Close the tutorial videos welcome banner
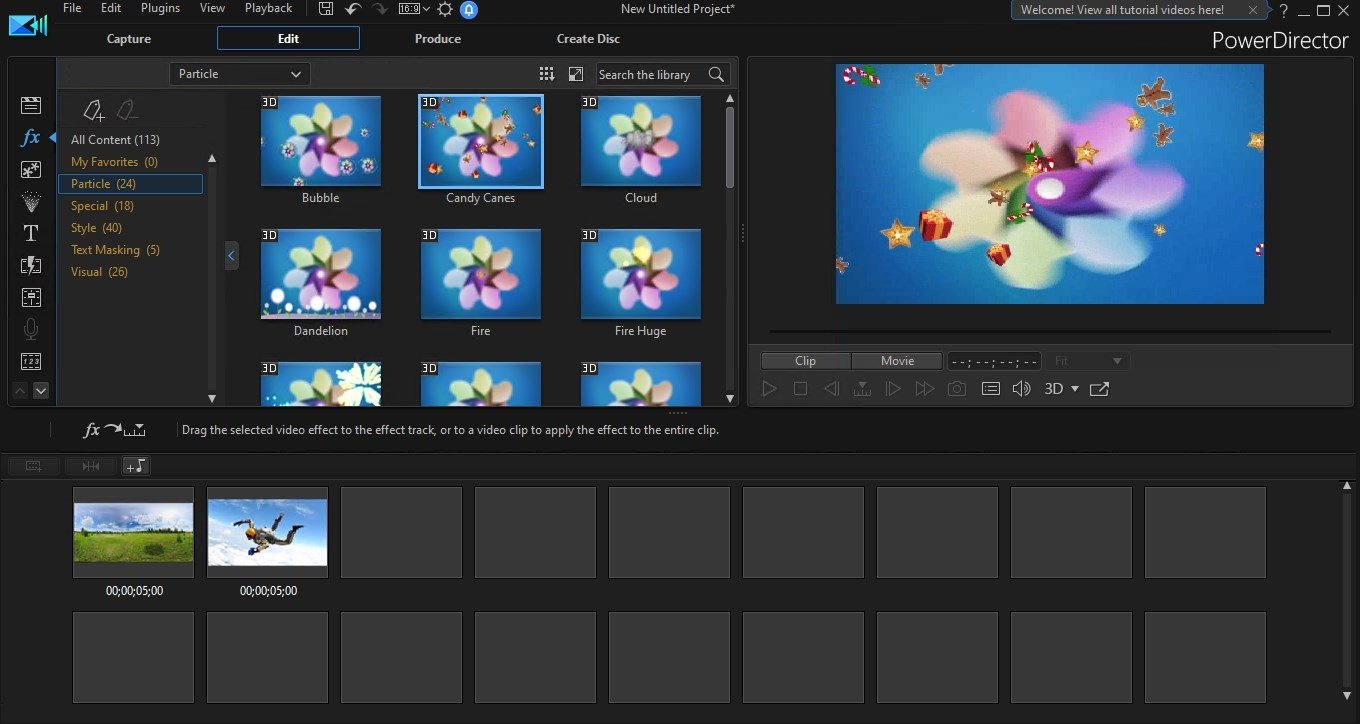 click(1253, 10)
